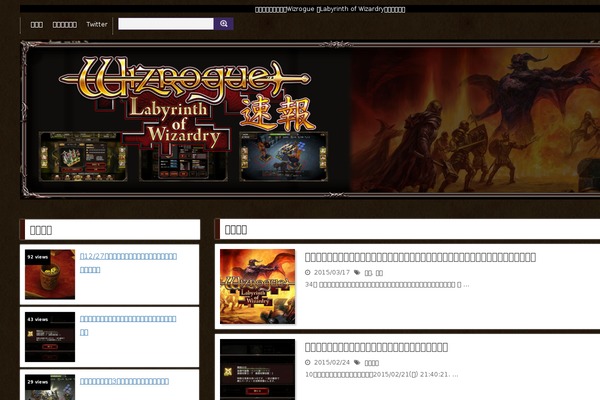Open the popular post thumbnail with 29 views
The image size is (600, 400).
pos(50,387)
